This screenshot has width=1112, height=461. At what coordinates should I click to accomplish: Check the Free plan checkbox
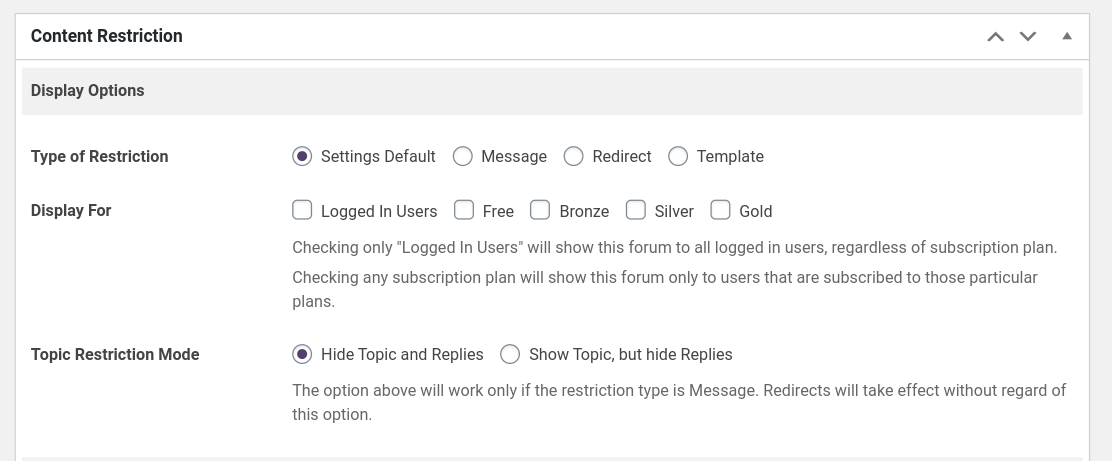[x=464, y=210]
